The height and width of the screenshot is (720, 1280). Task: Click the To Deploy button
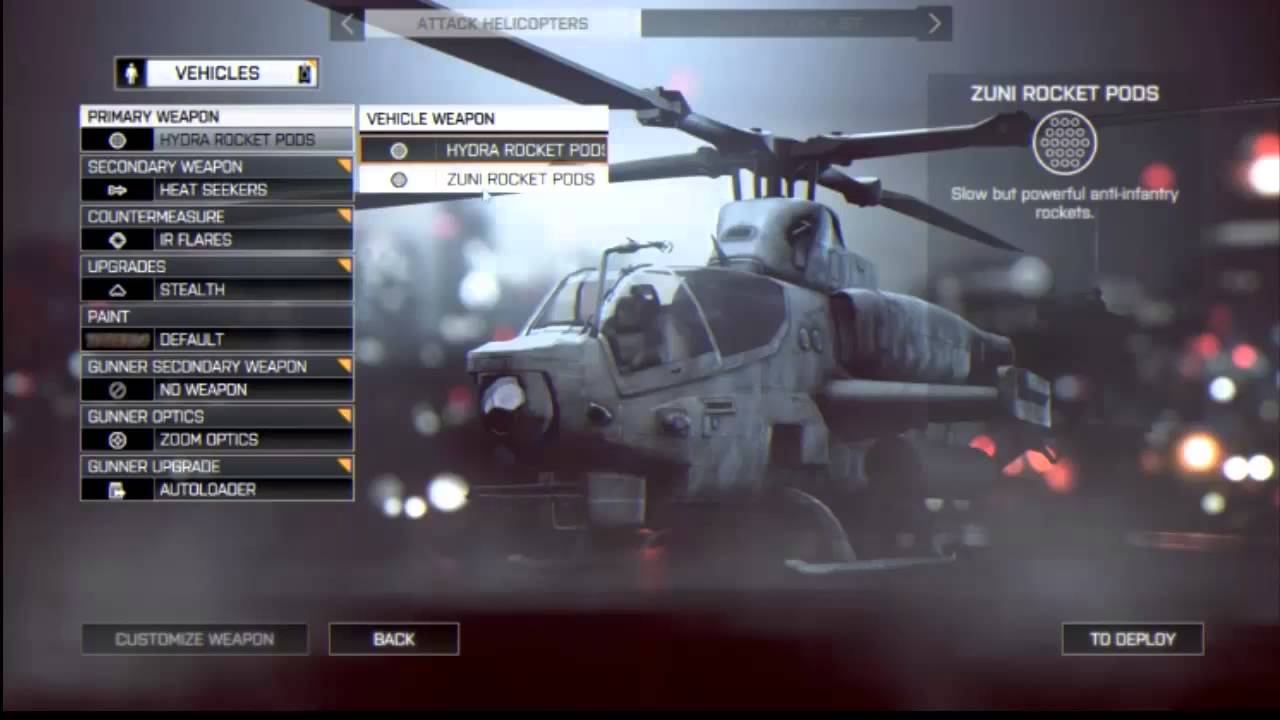click(1133, 639)
